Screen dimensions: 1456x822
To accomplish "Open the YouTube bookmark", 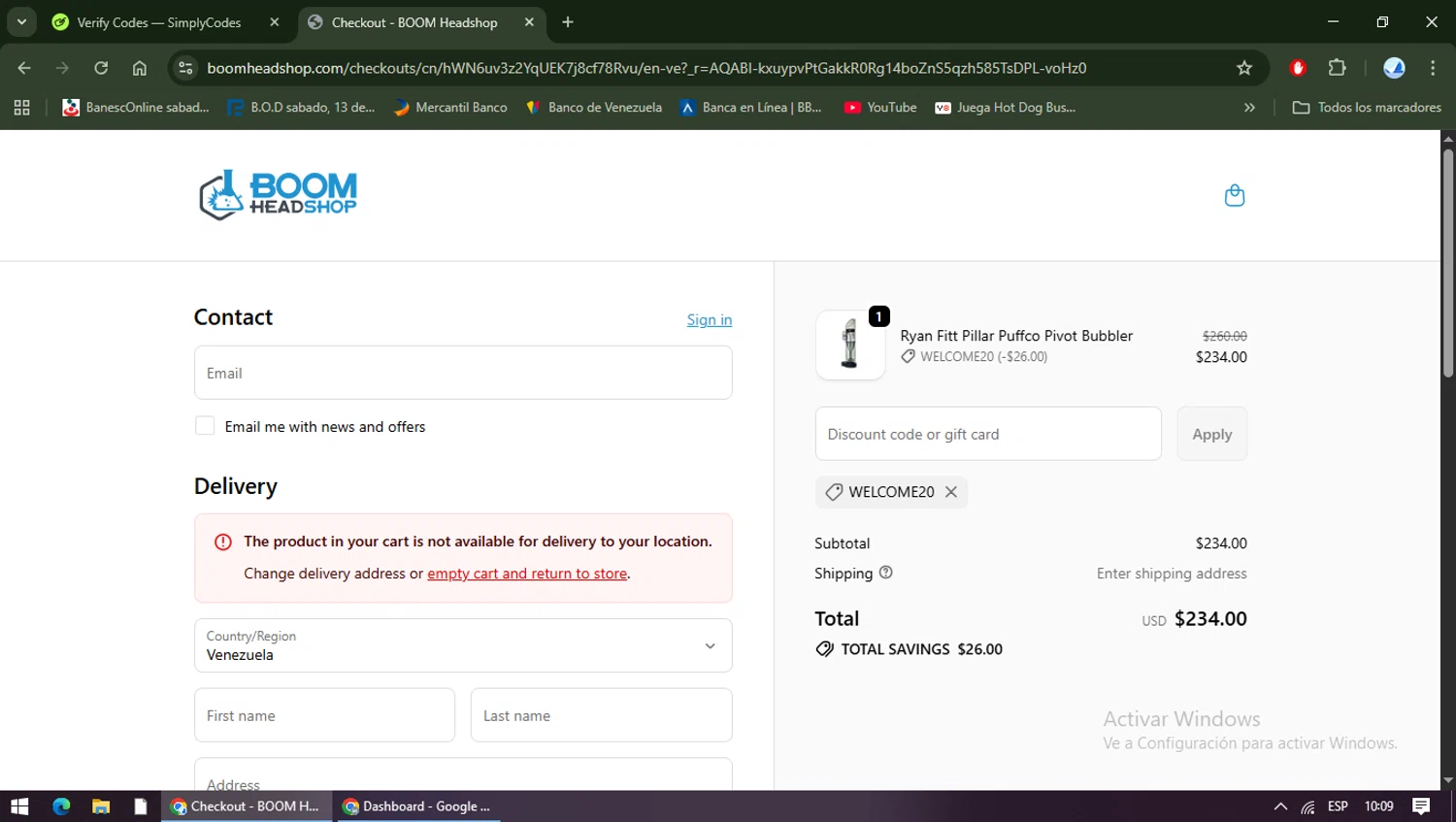I will [x=879, y=108].
